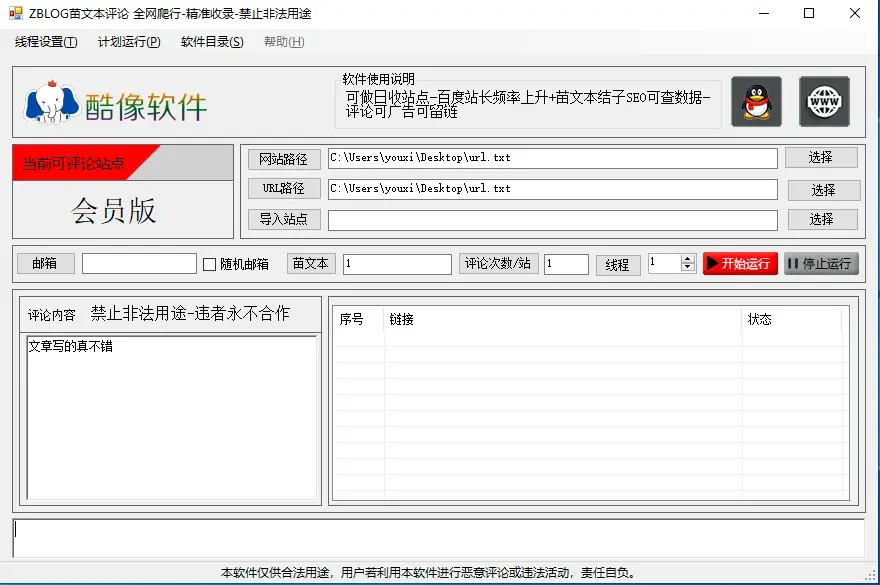Click the 状态 column header
Screen dimensions: 880x585
pyautogui.click(x=760, y=319)
